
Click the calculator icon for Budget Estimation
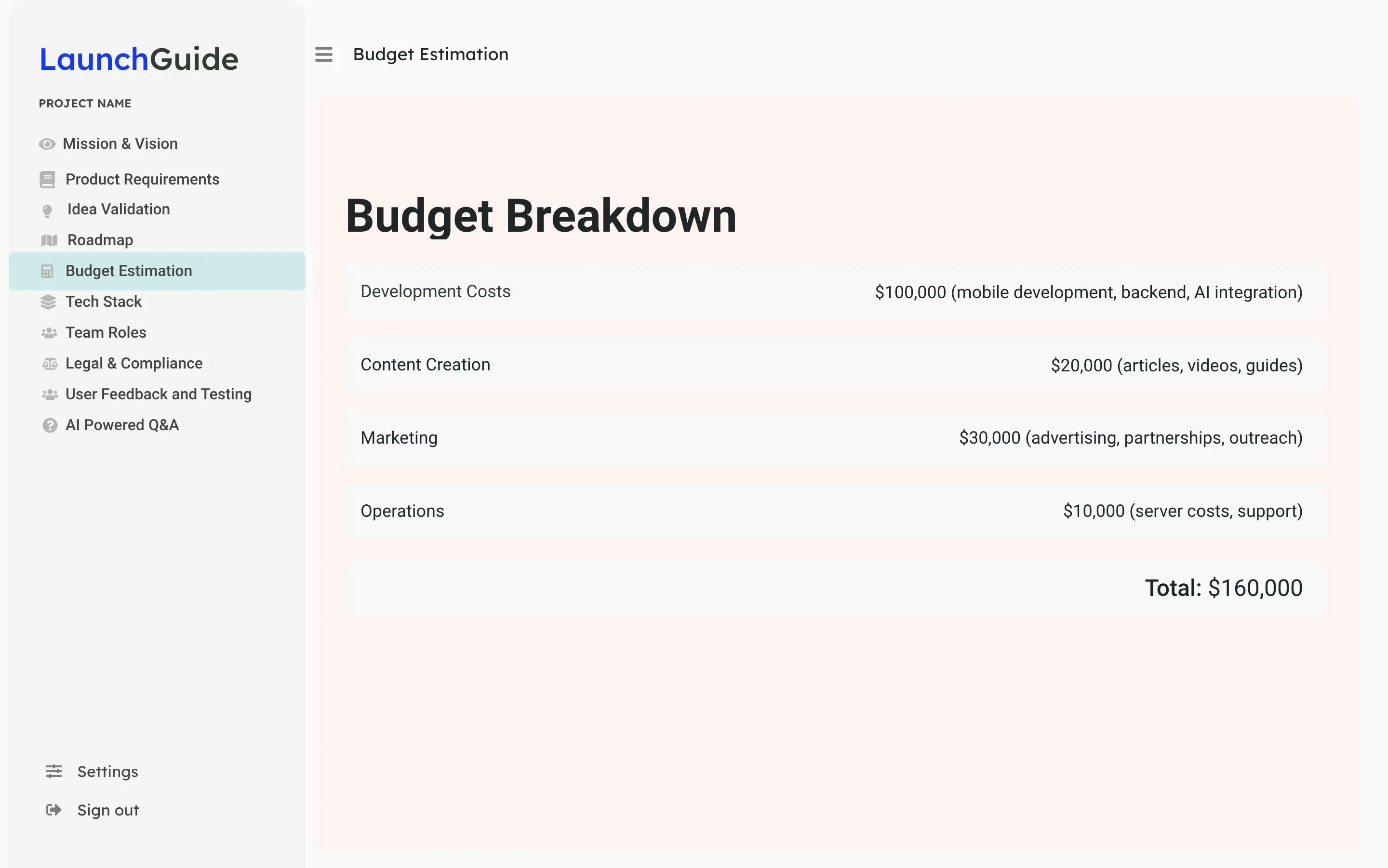pos(48,271)
